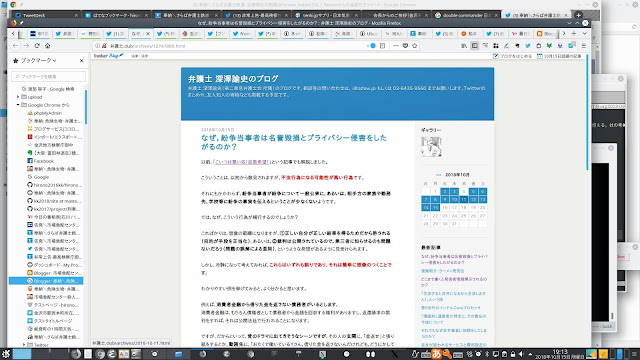Open bookmarks sidebar switcher dropdown
The height and width of the screenshot is (360, 640).
click(x=38, y=60)
